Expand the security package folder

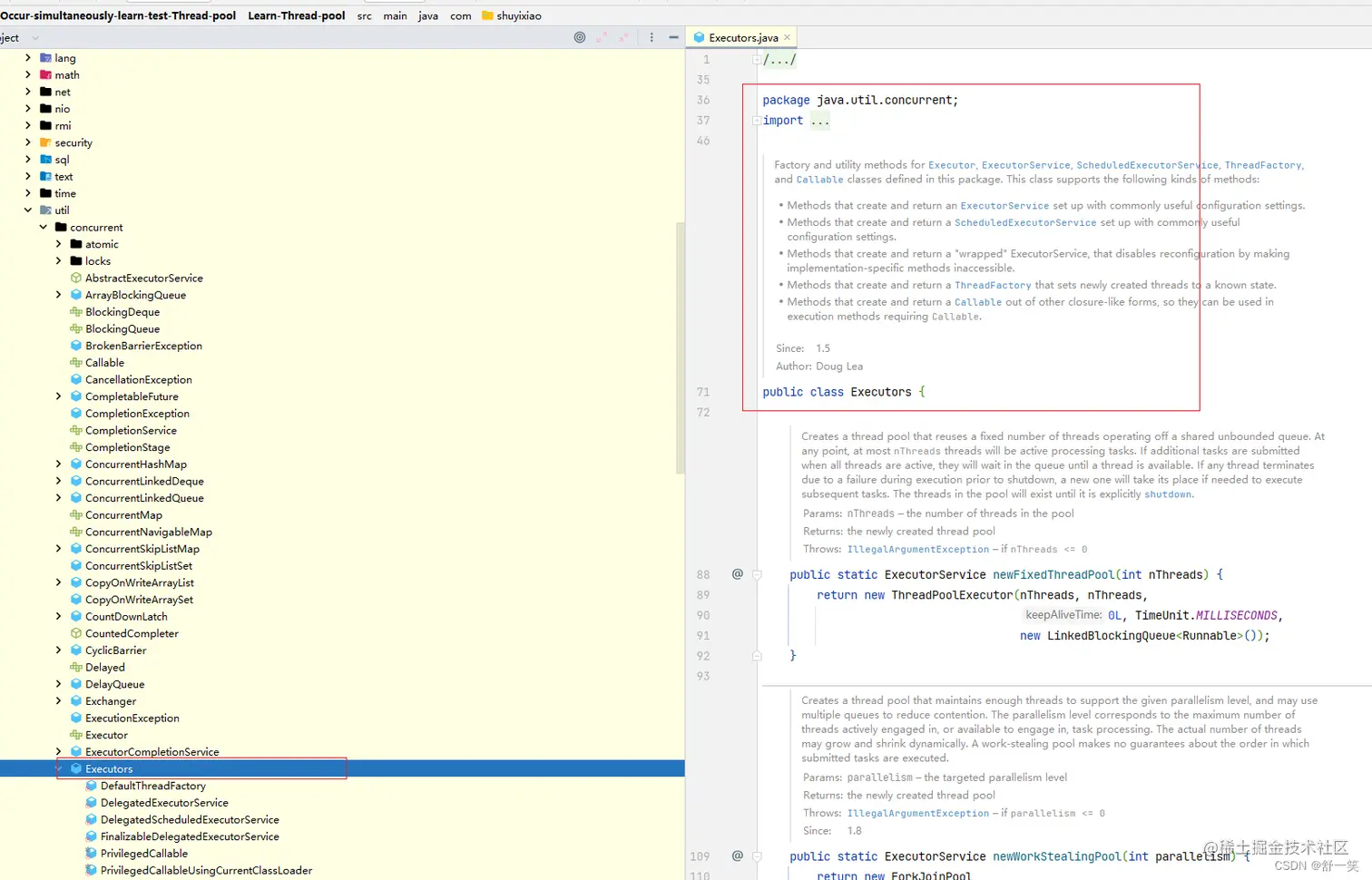click(x=28, y=142)
